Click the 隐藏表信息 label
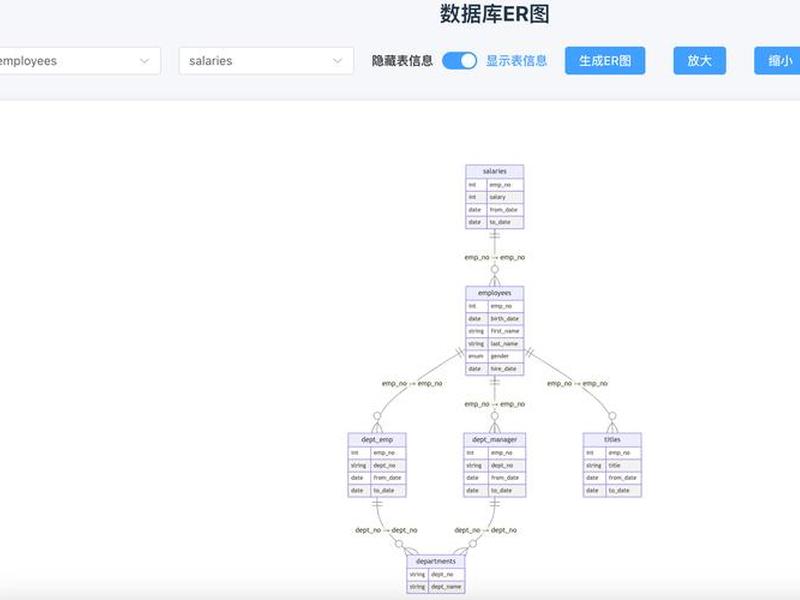 (x=402, y=61)
